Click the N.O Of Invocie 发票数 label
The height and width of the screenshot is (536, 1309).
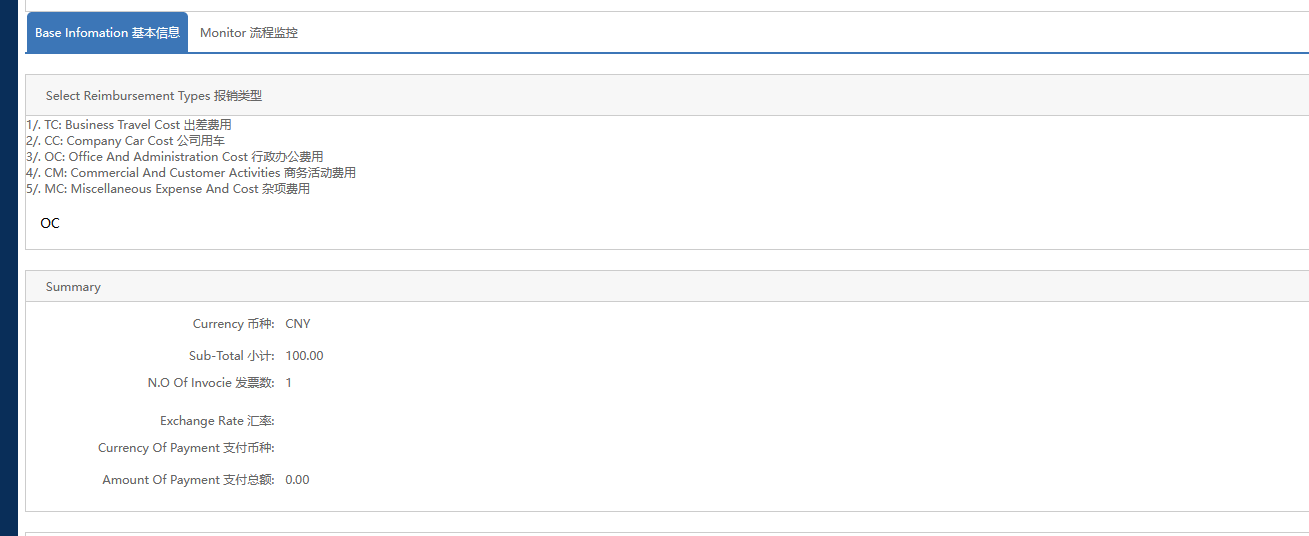[210, 383]
